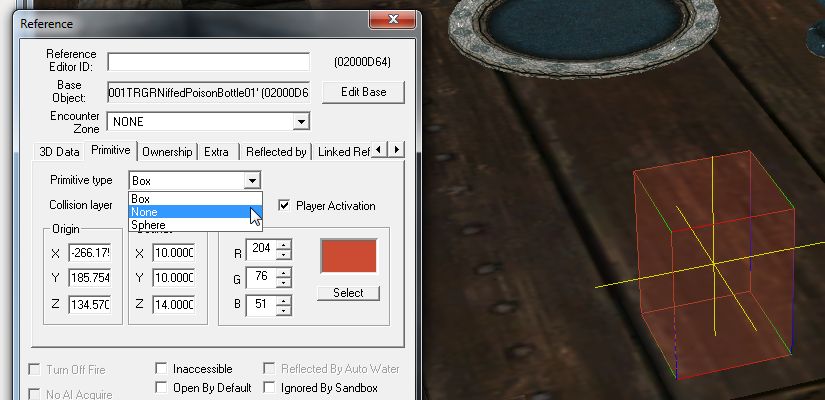Click the R color value 204 field

tap(260, 248)
